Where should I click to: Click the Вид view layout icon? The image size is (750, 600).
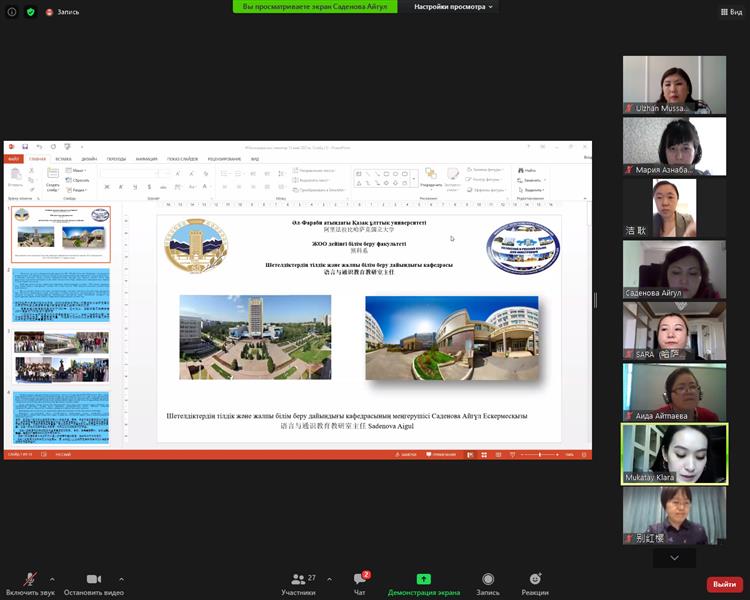pyautogui.click(x=731, y=12)
